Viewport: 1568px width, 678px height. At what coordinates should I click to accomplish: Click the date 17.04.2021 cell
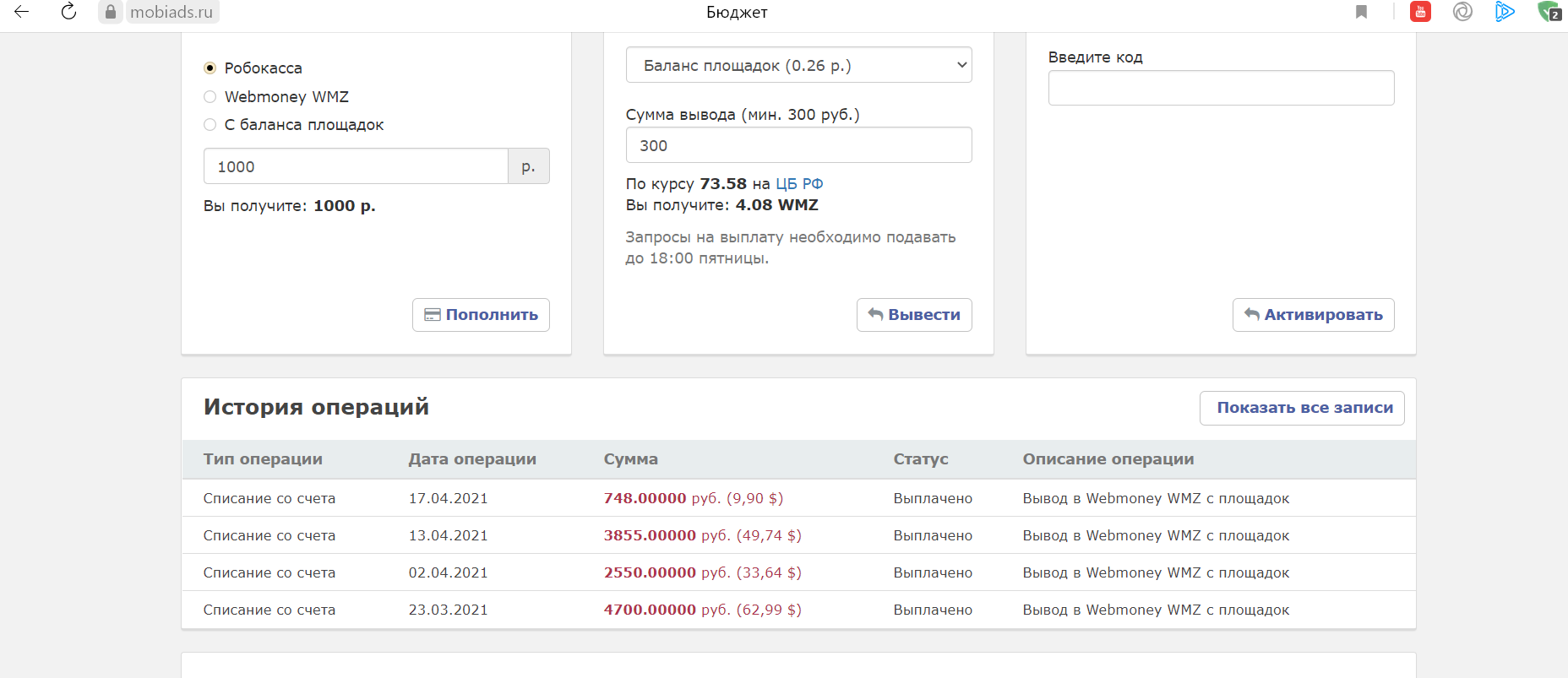449,498
